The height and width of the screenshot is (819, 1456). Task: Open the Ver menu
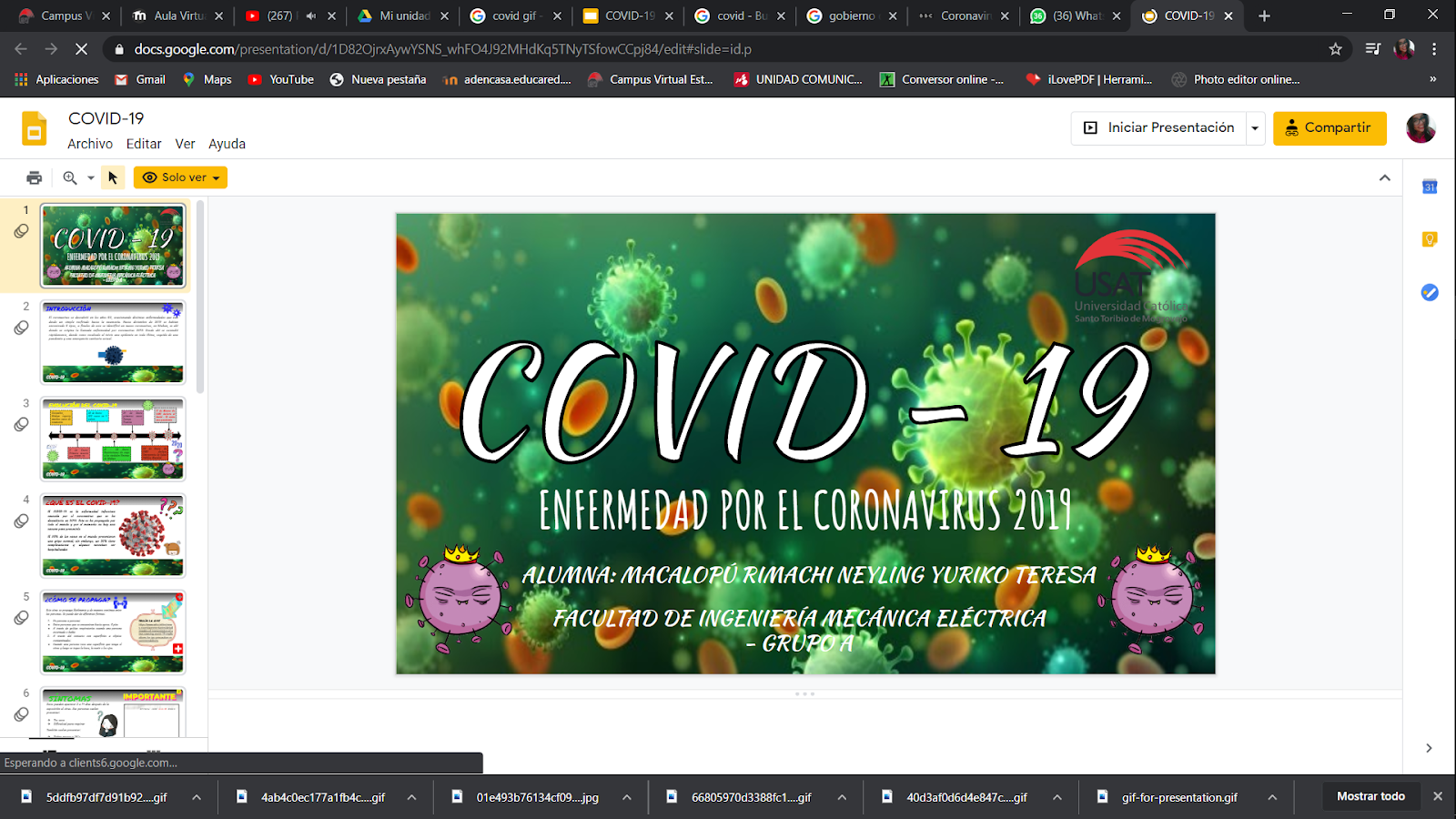point(185,144)
